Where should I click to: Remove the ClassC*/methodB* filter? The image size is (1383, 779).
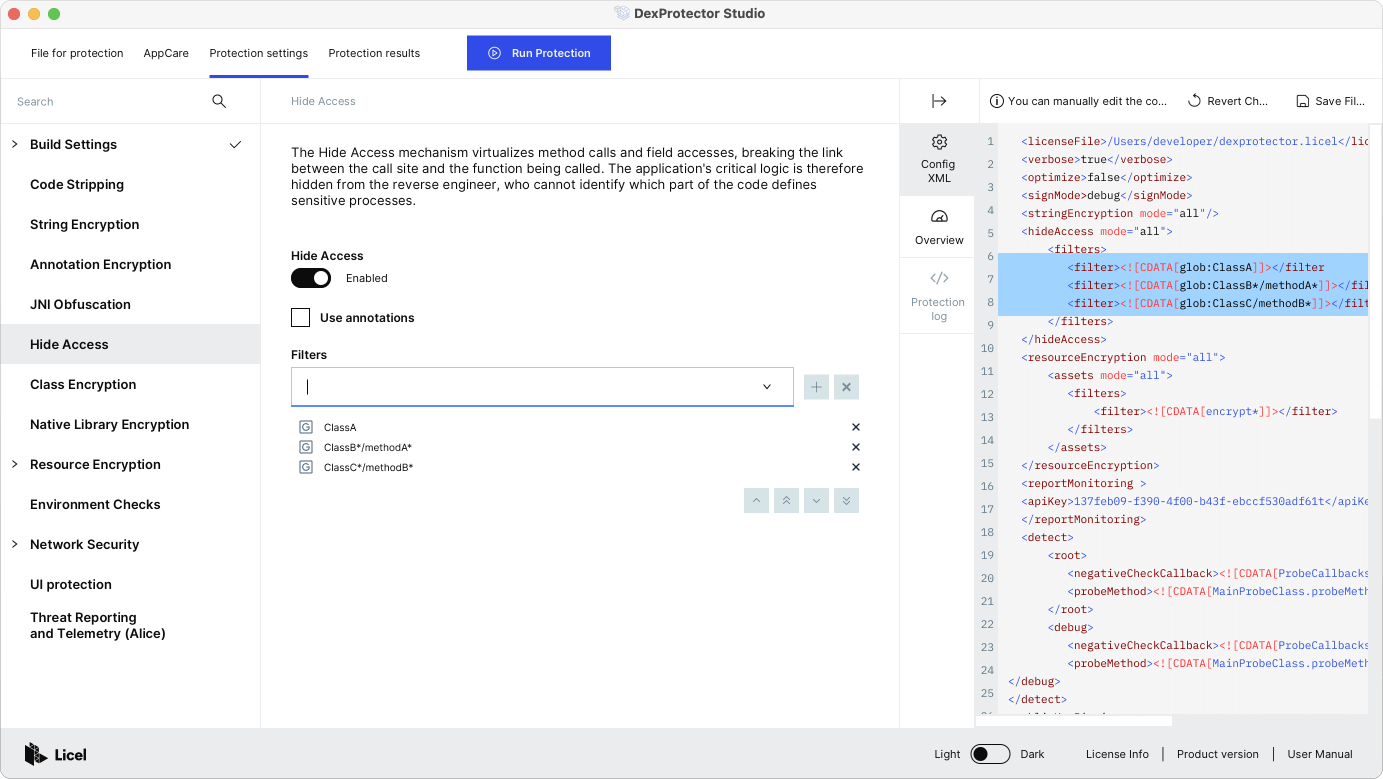(x=855, y=467)
